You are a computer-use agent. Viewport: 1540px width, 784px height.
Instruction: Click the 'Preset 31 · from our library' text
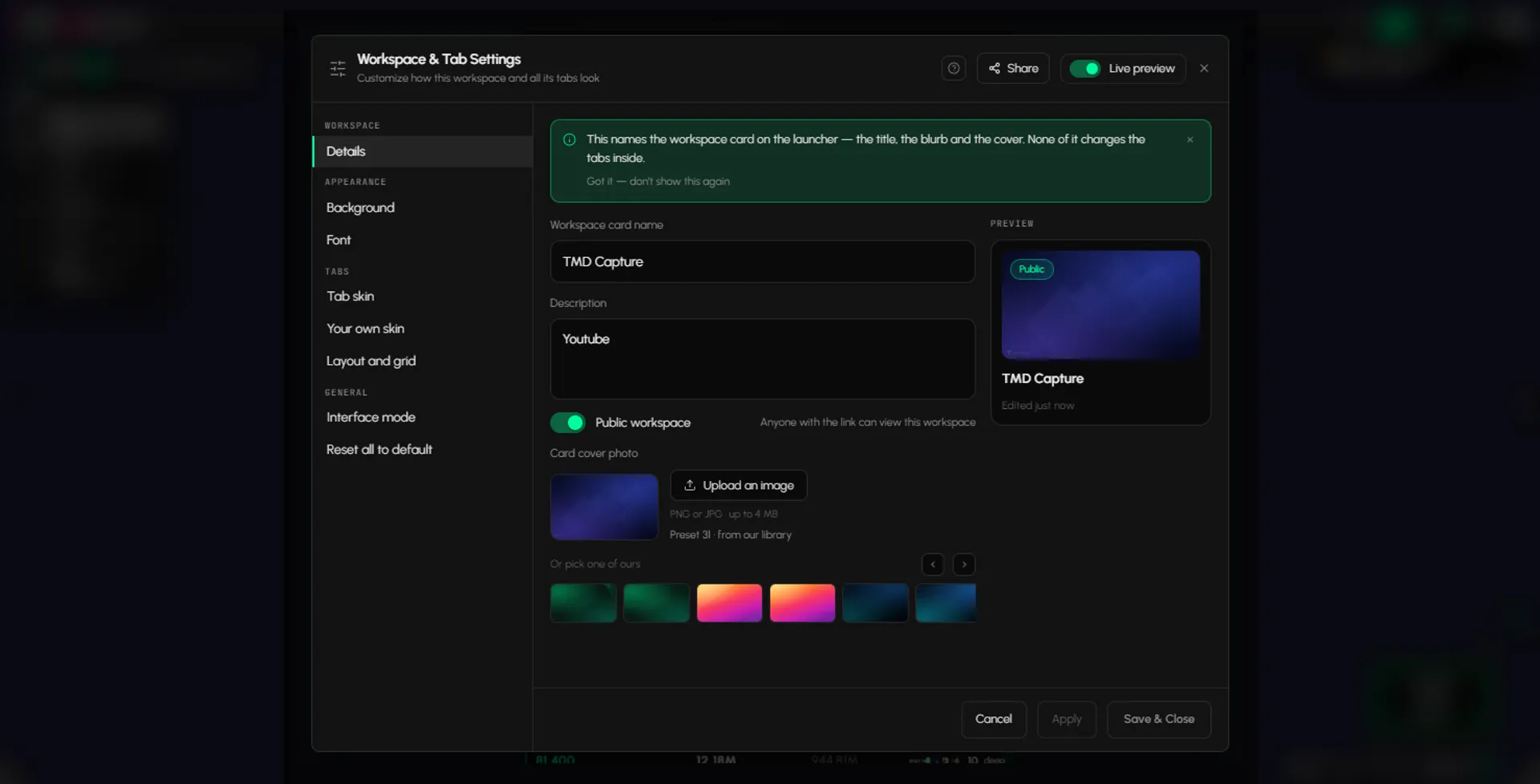(x=731, y=535)
